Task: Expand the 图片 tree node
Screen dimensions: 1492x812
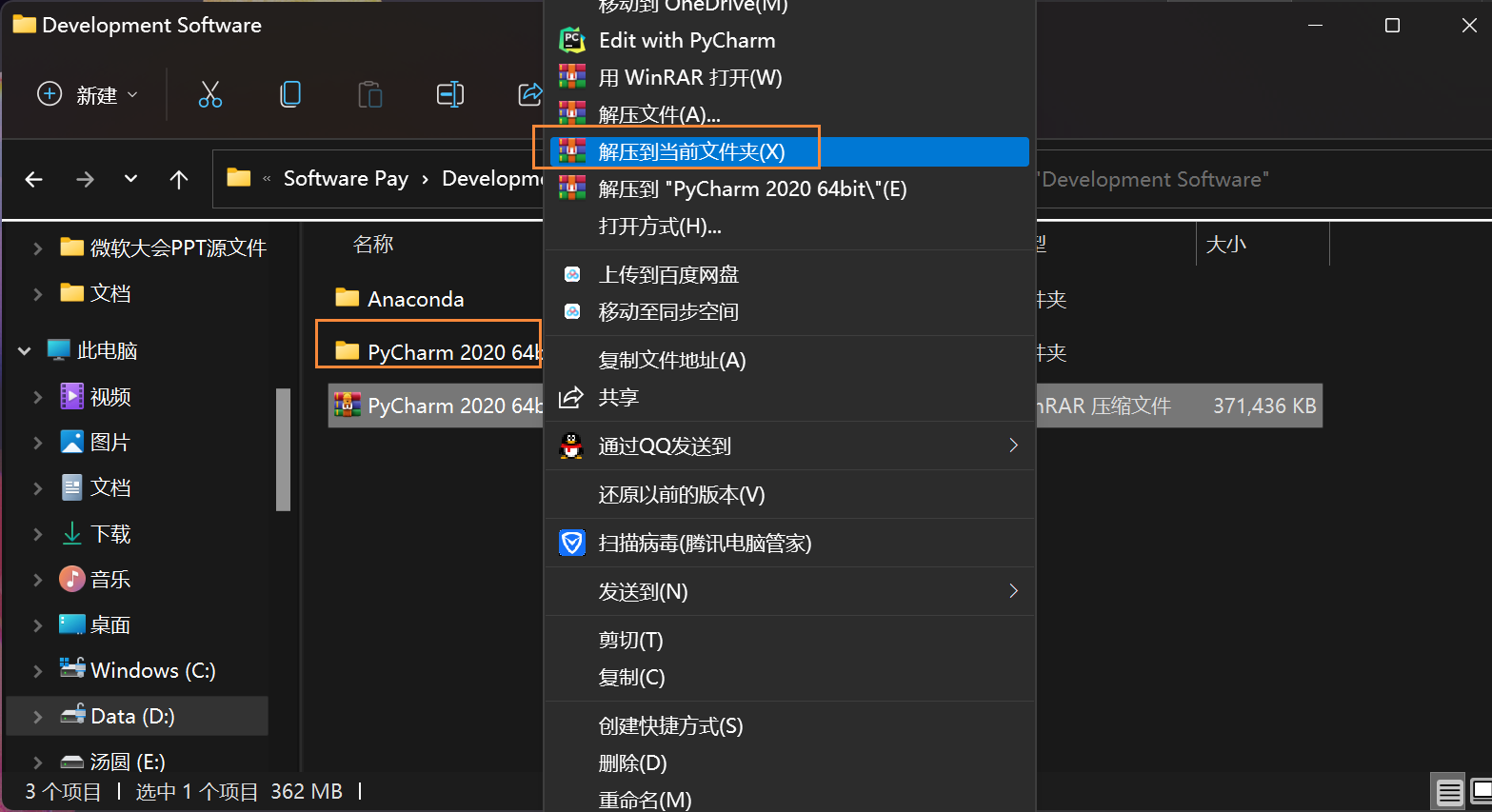Action: click(37, 442)
